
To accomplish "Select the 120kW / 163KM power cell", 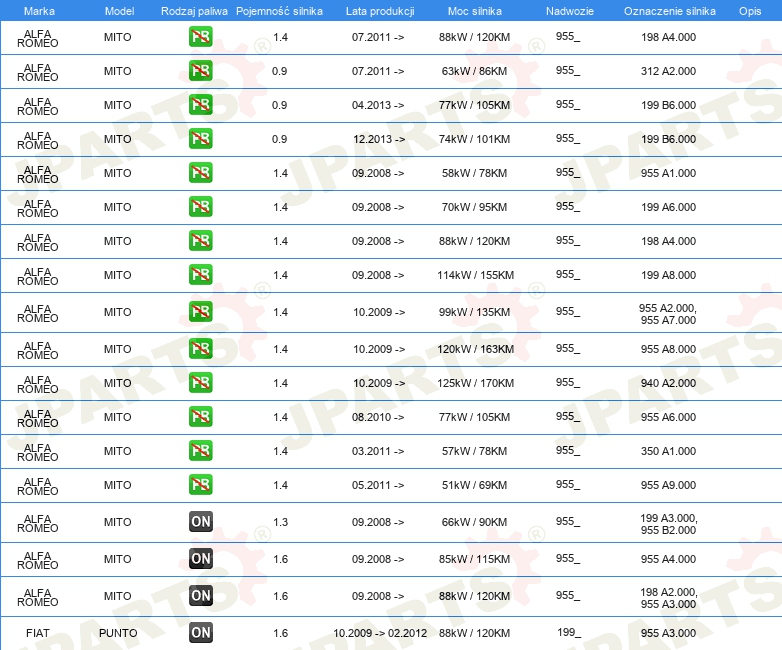I will (475, 349).
